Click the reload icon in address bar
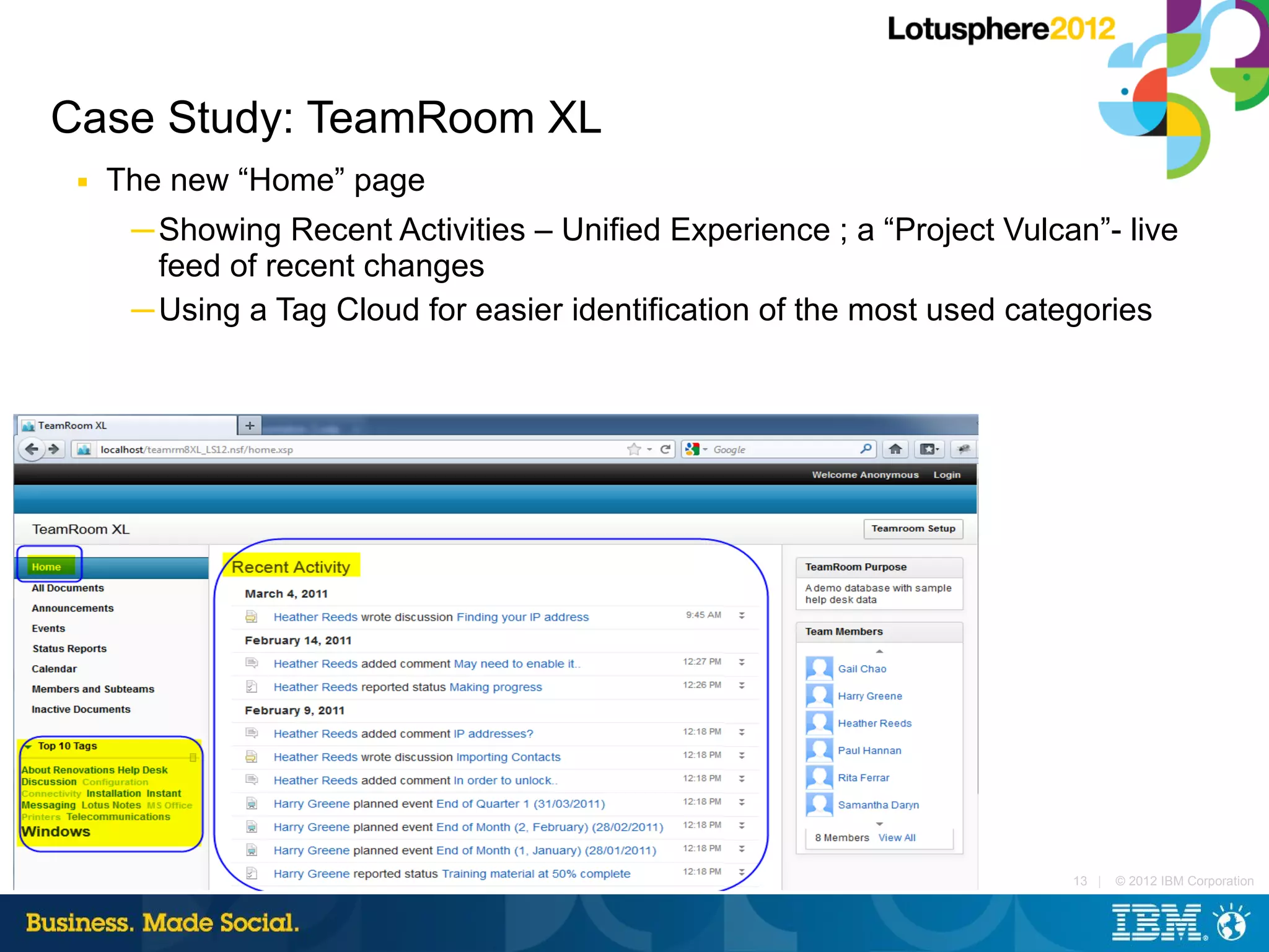Image resolution: width=1269 pixels, height=952 pixels. coord(665,449)
